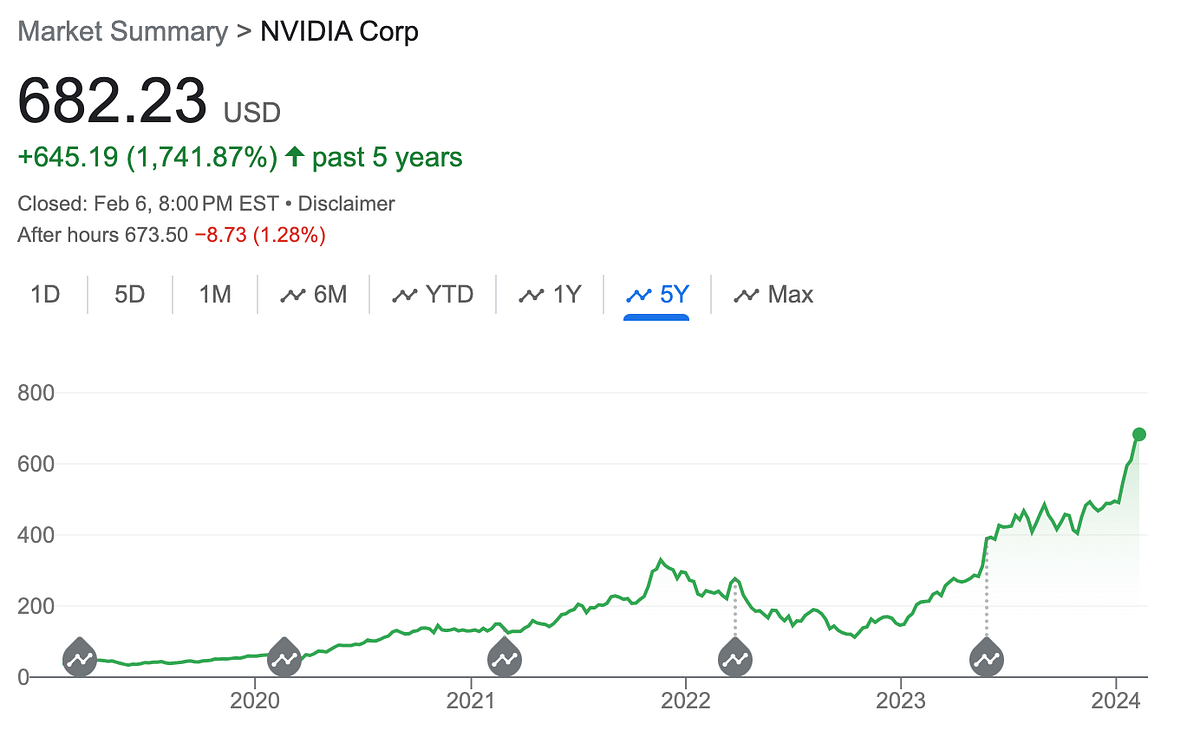Open the Market Summary breadcrumb link
1200x730 pixels.
121,31
